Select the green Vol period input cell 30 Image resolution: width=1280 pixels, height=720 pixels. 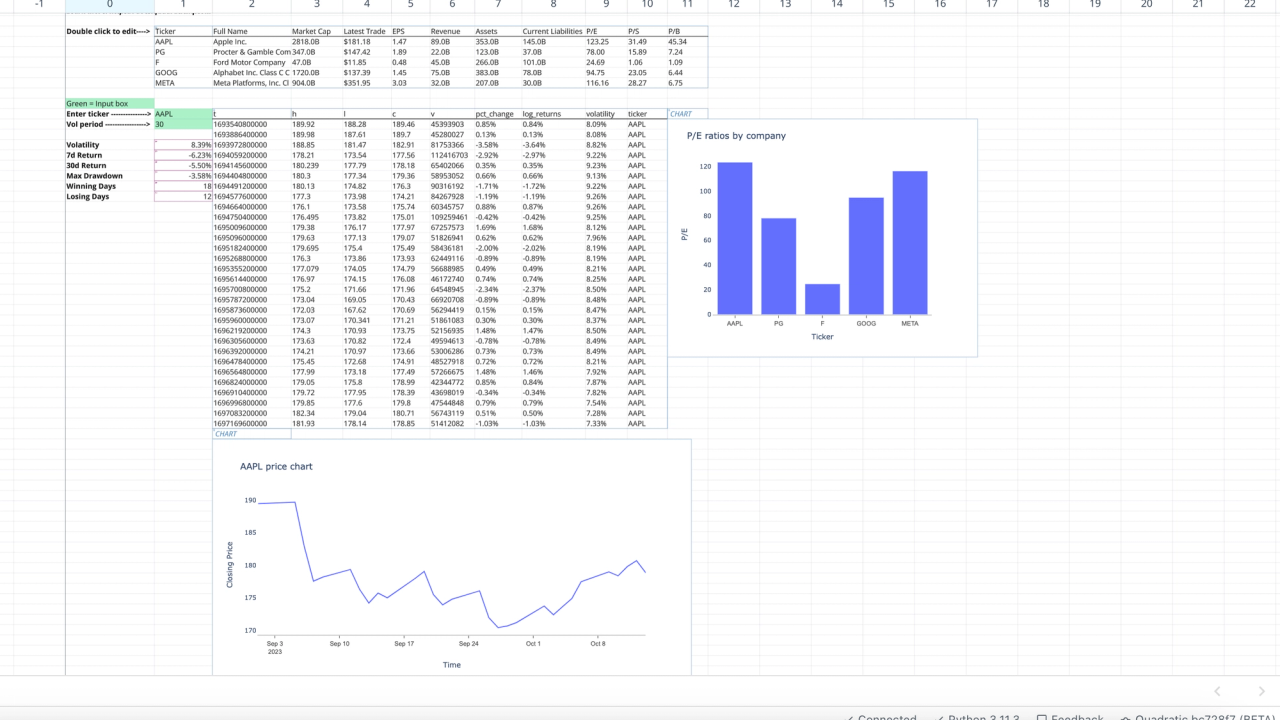pos(183,124)
